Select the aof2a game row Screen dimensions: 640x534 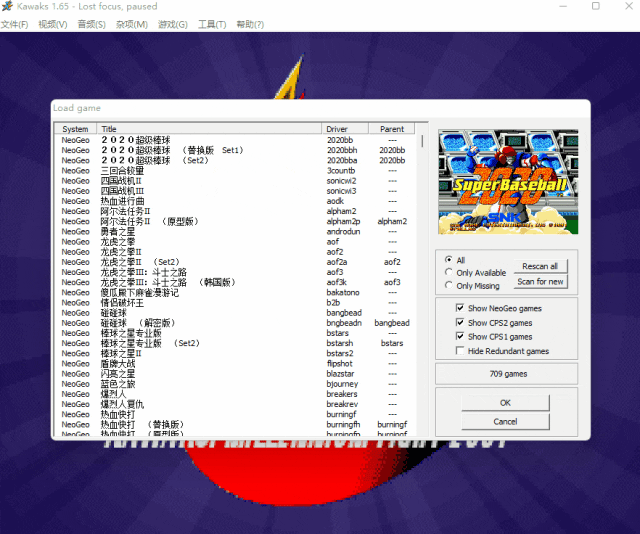pyautogui.click(x=235, y=262)
